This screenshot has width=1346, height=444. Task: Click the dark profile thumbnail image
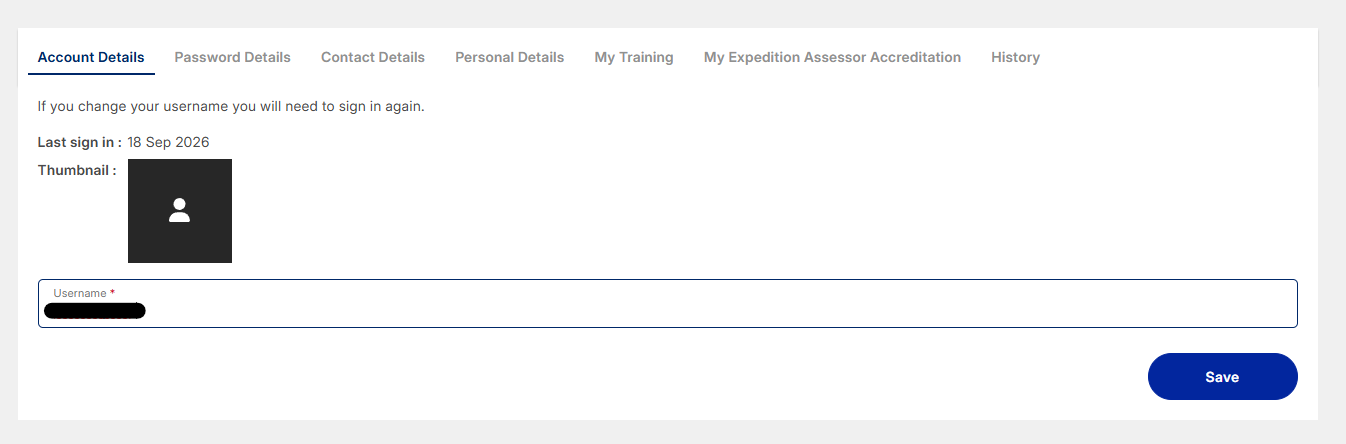tap(180, 211)
